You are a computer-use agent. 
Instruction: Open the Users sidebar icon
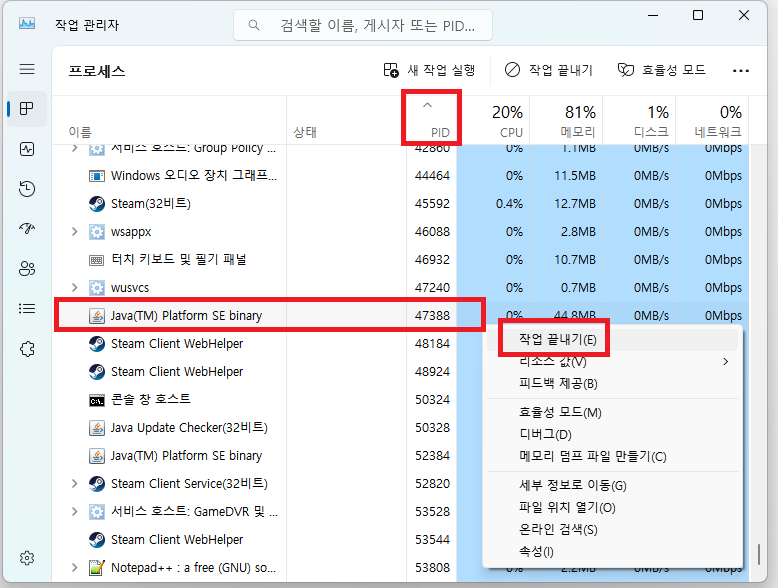[x=27, y=268]
